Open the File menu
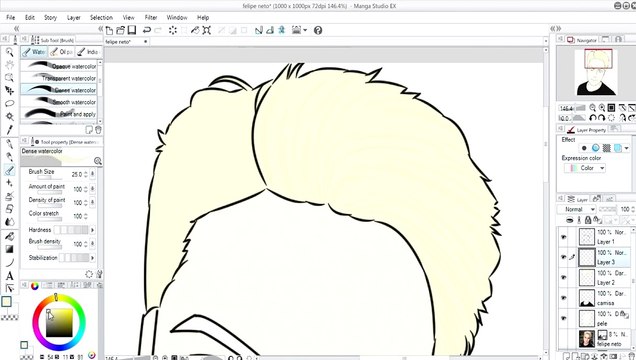The width and height of the screenshot is (636, 360). 11,17
